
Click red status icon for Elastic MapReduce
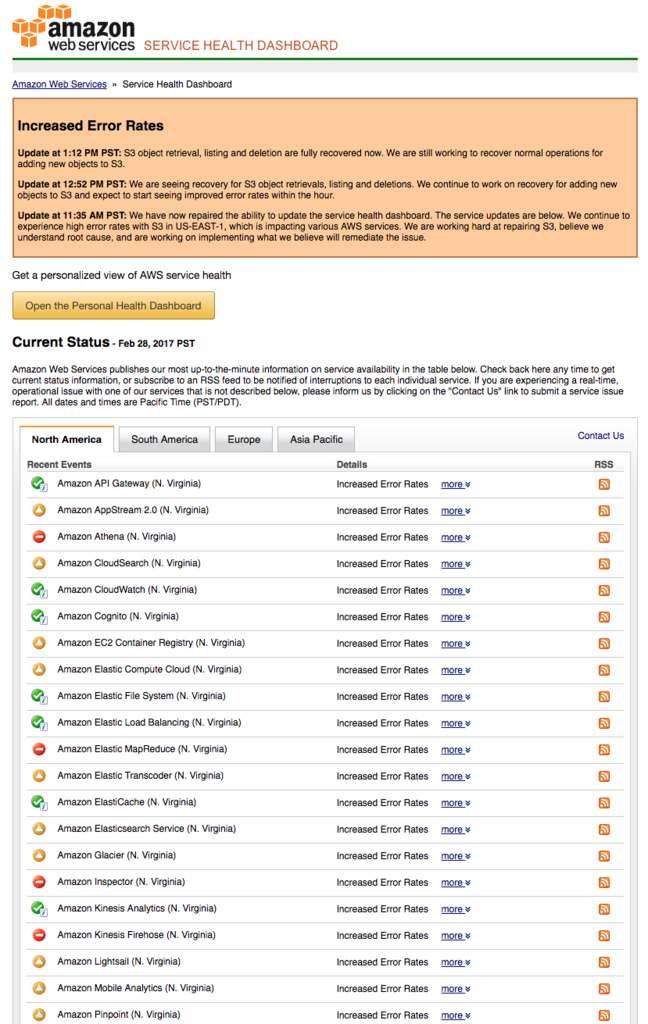pyautogui.click(x=39, y=749)
